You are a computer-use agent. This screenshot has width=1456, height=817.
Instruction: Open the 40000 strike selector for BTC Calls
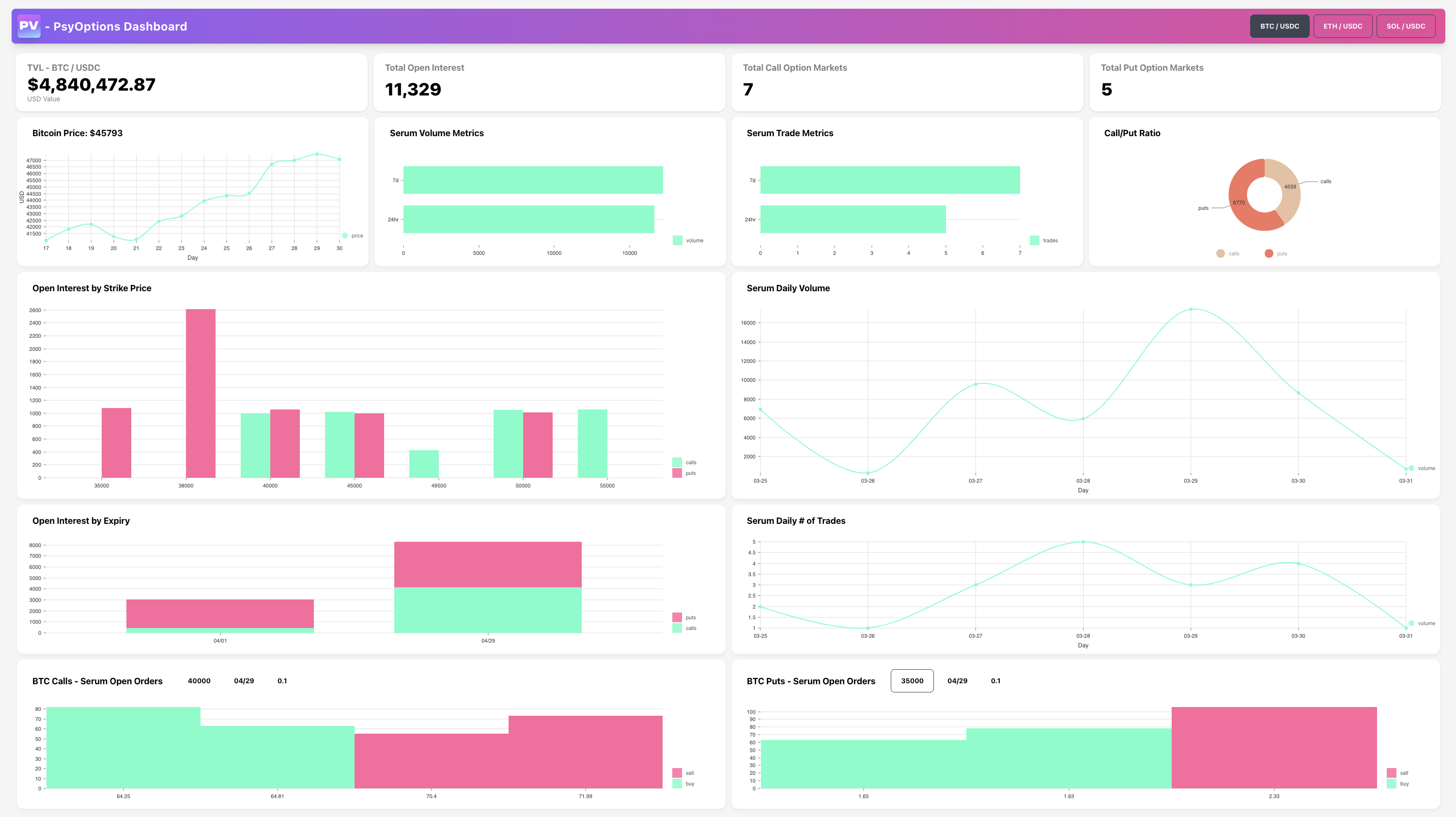click(x=199, y=681)
